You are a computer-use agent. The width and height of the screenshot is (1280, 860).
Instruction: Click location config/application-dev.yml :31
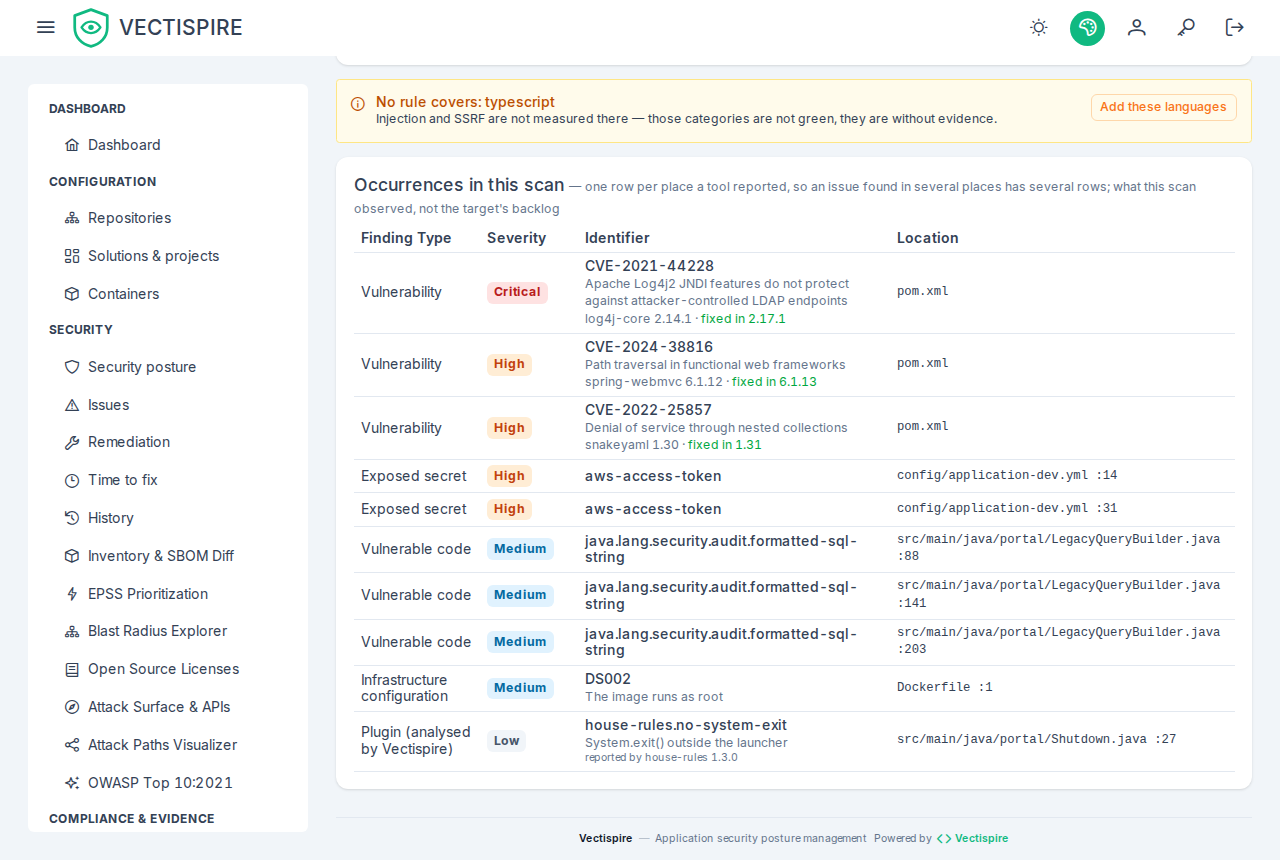click(x=1007, y=509)
